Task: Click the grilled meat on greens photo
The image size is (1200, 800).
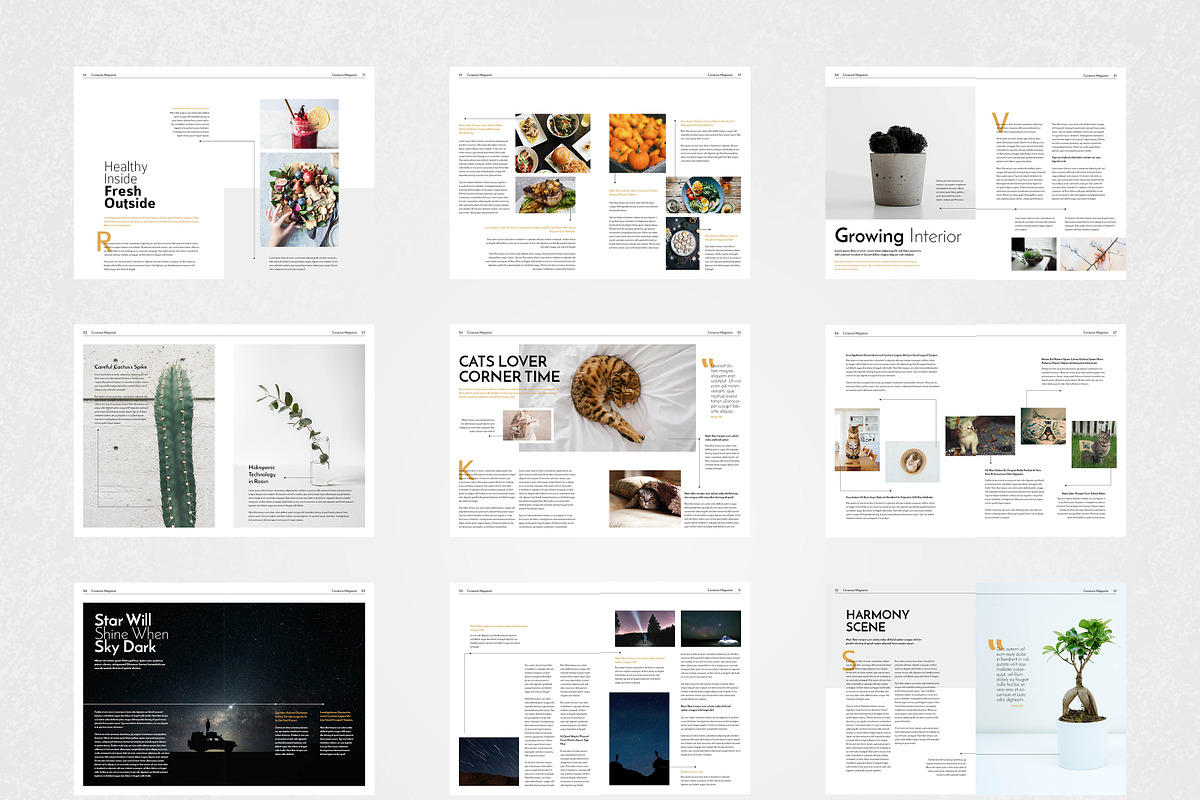Action: (545, 195)
